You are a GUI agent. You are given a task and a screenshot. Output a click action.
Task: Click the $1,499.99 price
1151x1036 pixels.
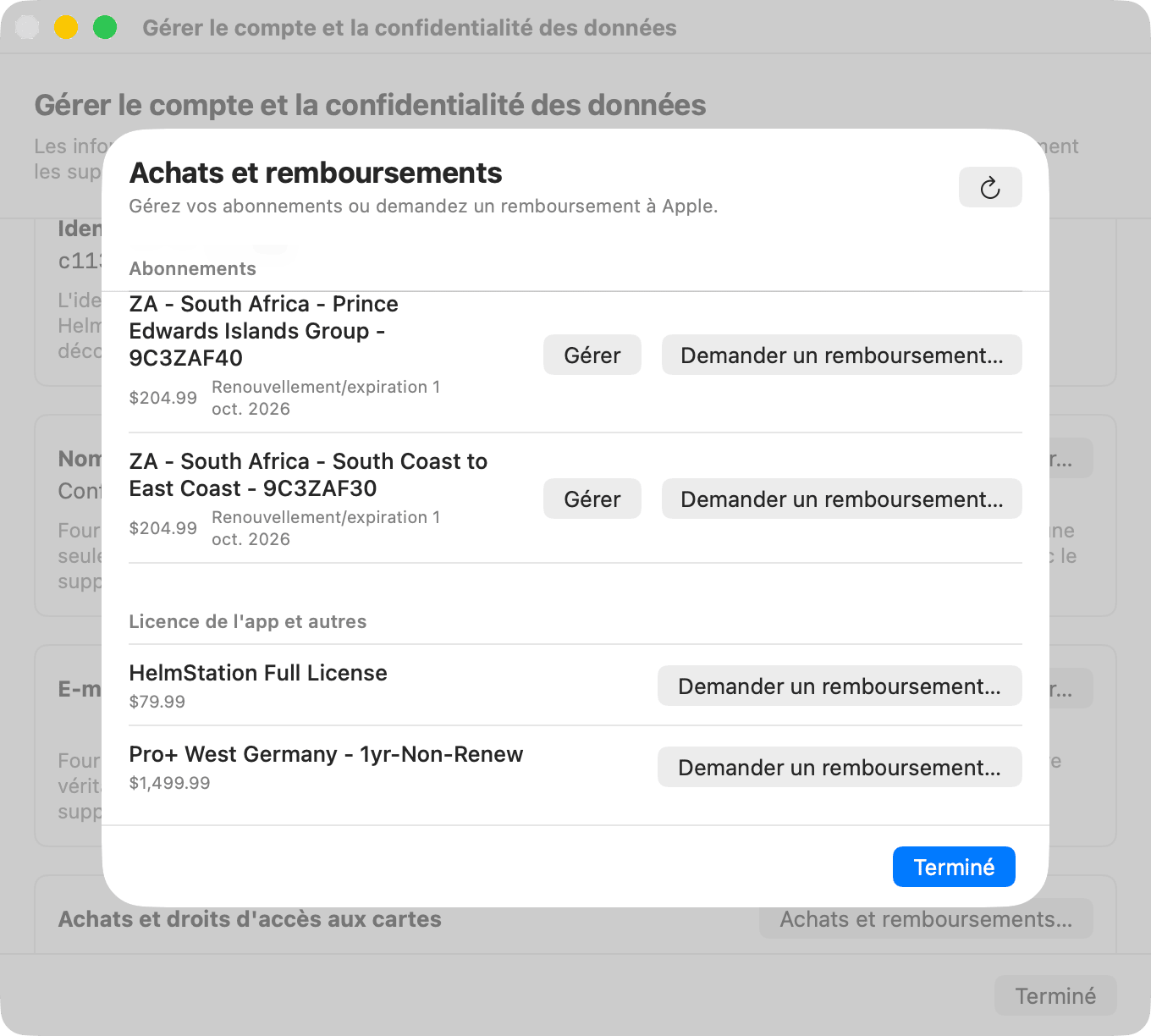pos(169,783)
